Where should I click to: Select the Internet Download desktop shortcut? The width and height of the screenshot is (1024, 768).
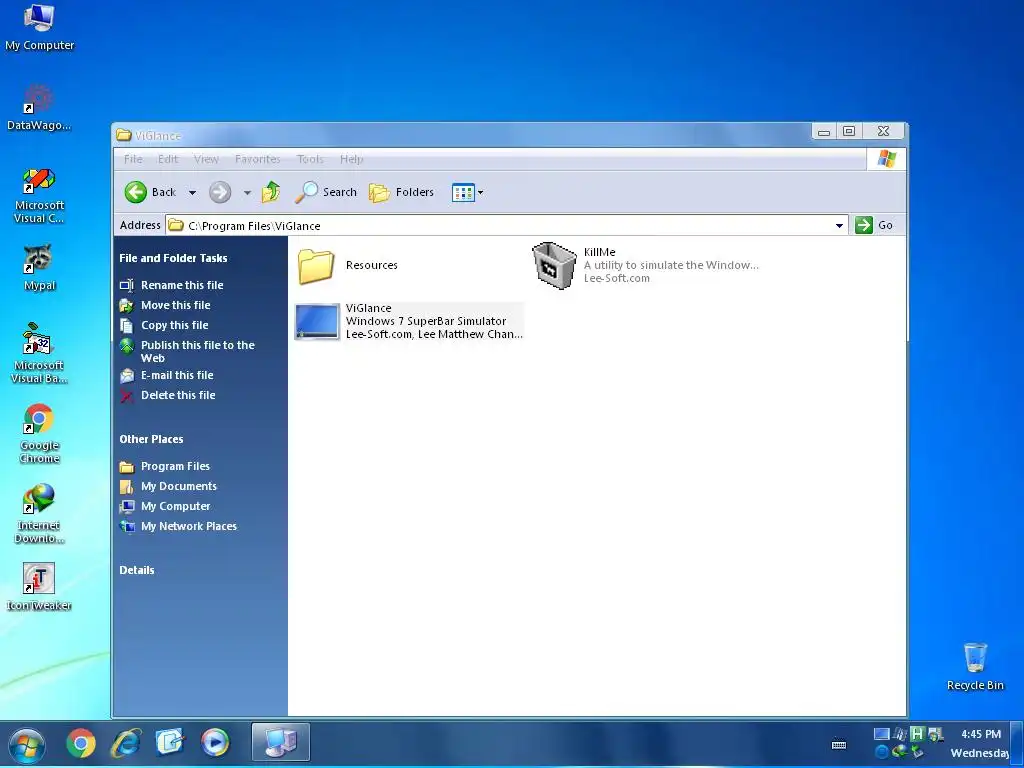(39, 514)
